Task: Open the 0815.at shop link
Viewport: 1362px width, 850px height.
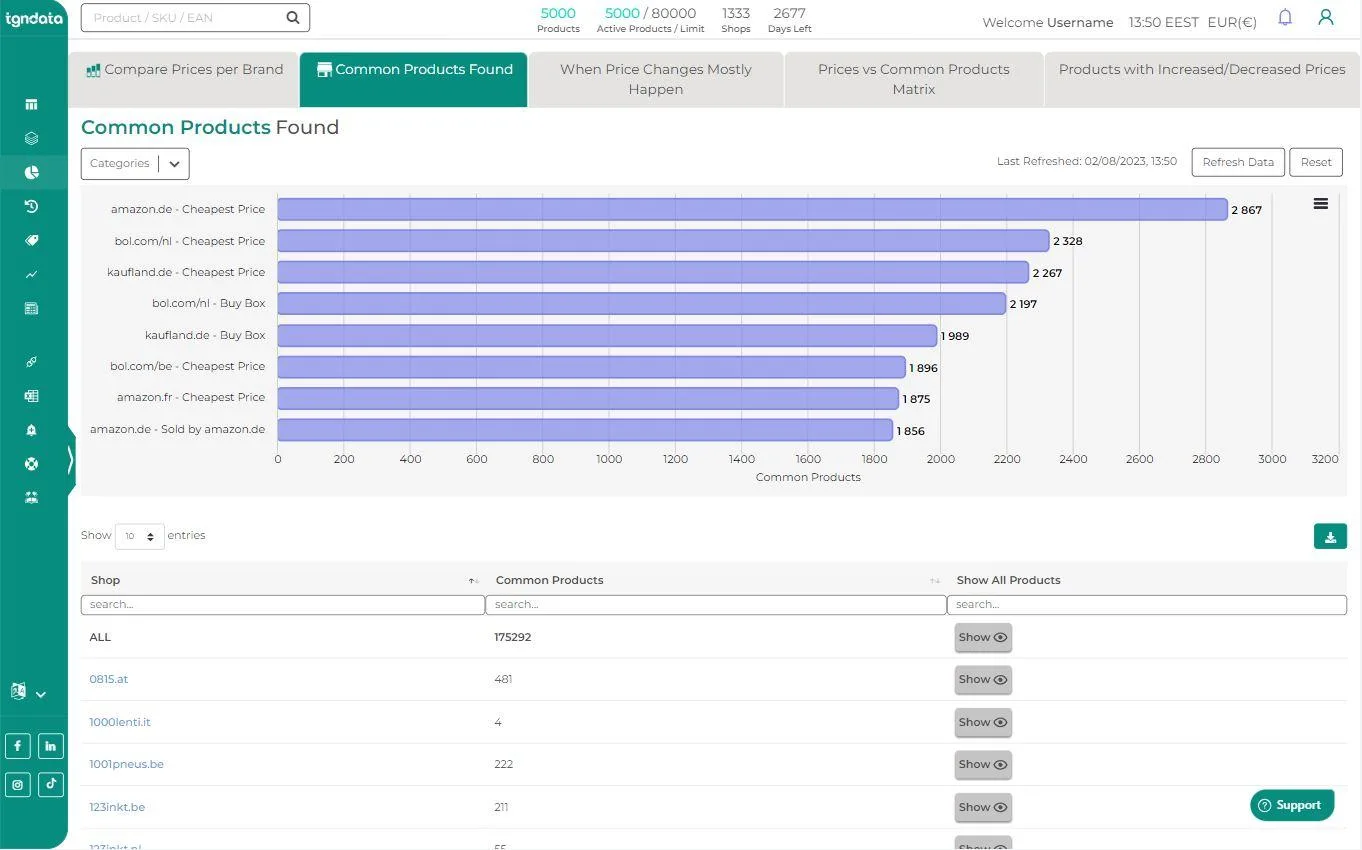Action: pyautogui.click(x=109, y=680)
